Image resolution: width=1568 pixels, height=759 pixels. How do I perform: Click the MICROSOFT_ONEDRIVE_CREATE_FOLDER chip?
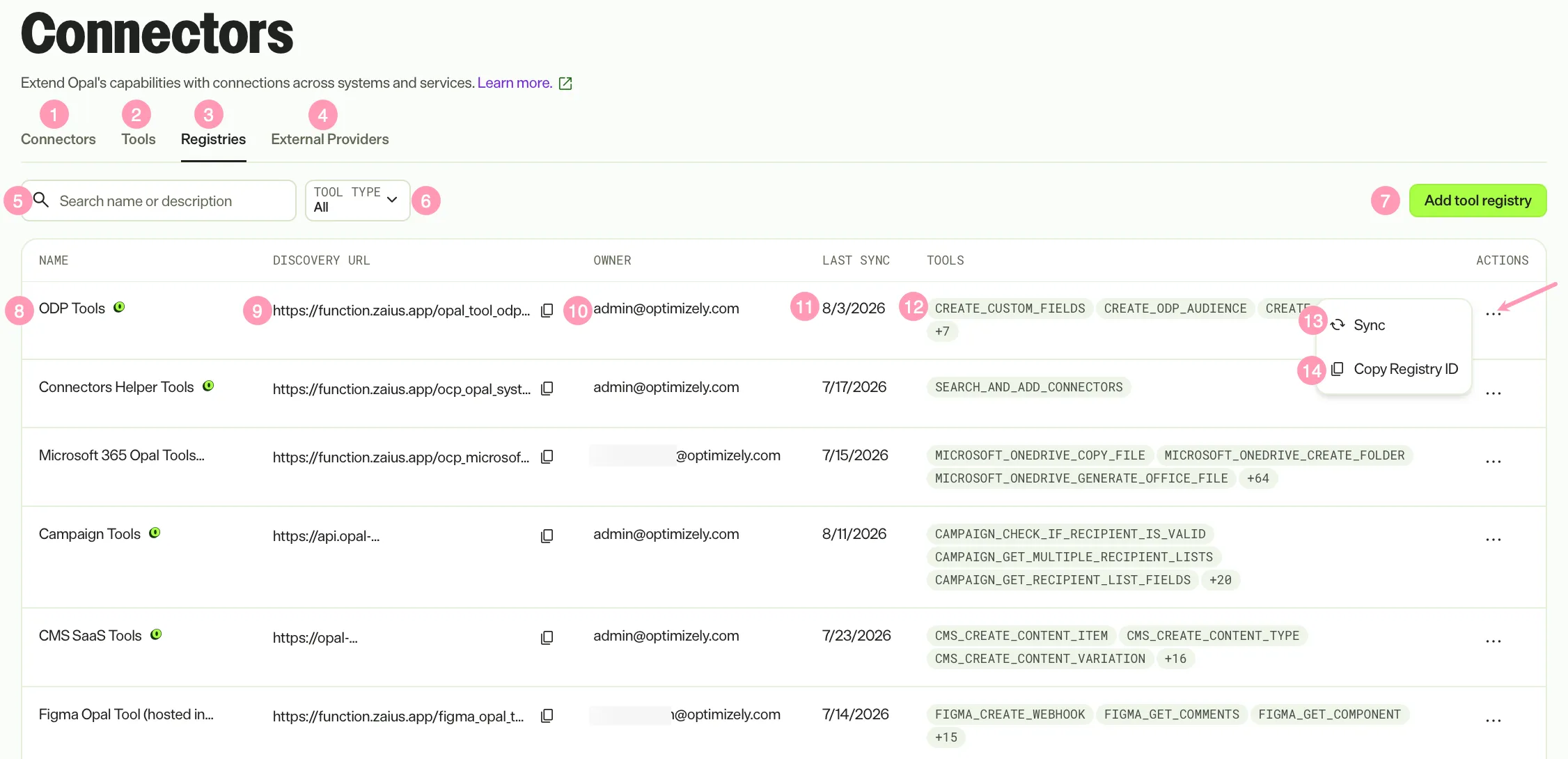pyautogui.click(x=1284, y=455)
